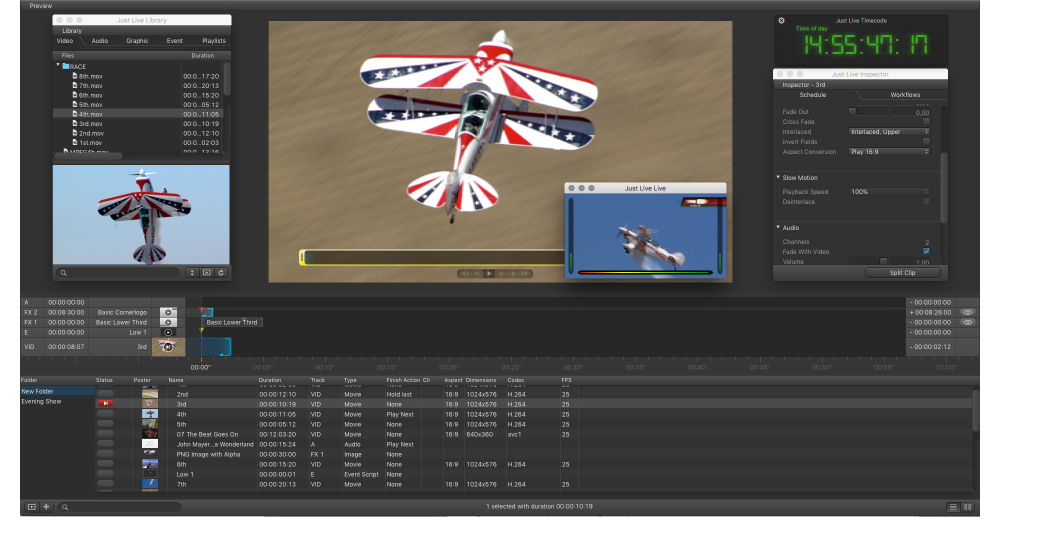Open the Schedule tab in Inspector

(x=812, y=95)
